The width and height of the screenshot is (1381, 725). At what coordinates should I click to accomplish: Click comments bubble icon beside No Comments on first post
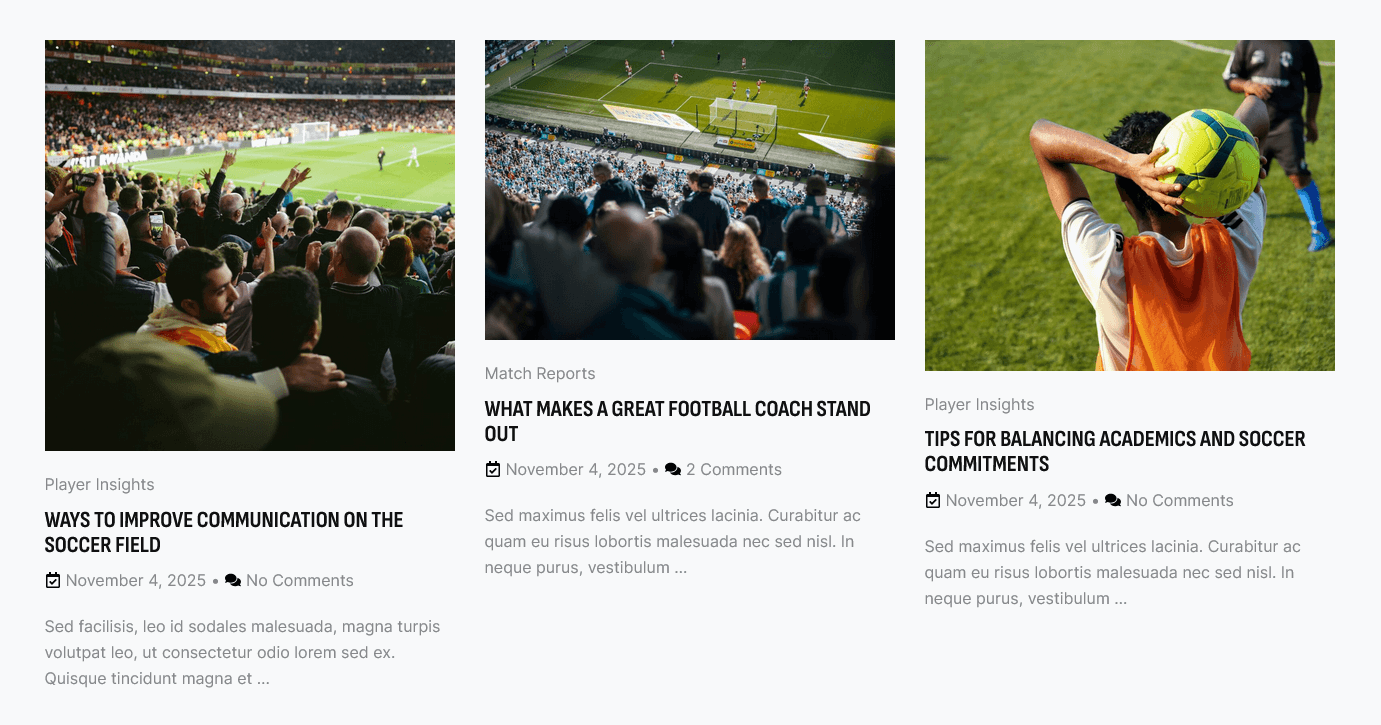(x=233, y=580)
